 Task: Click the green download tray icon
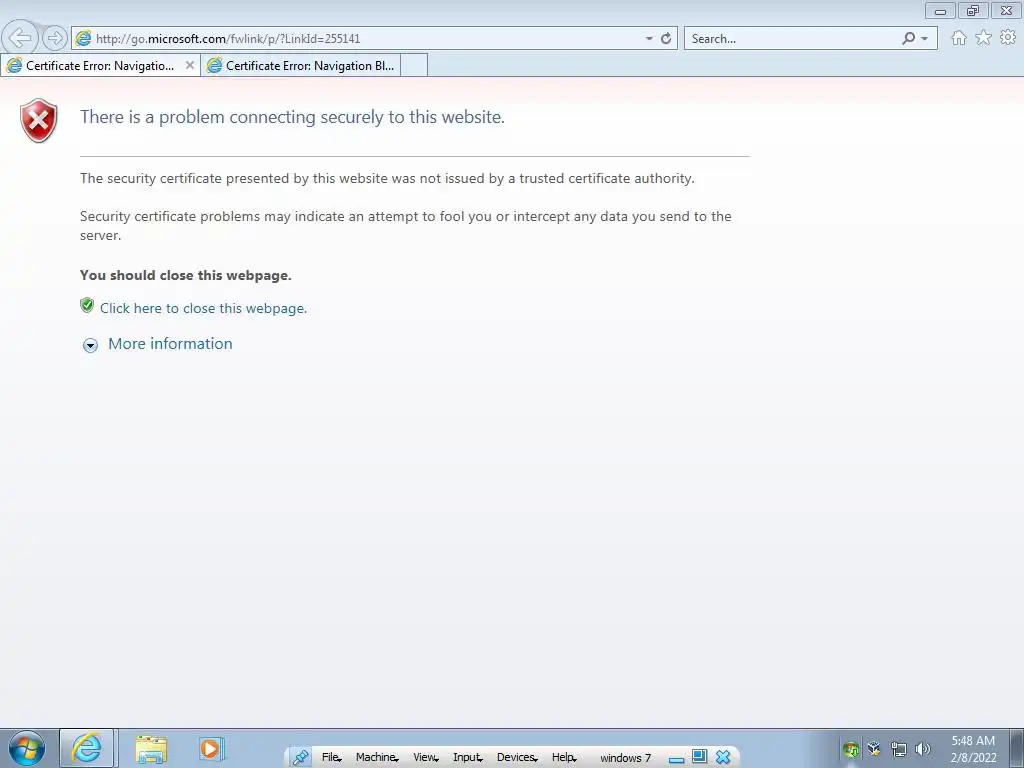pos(850,749)
